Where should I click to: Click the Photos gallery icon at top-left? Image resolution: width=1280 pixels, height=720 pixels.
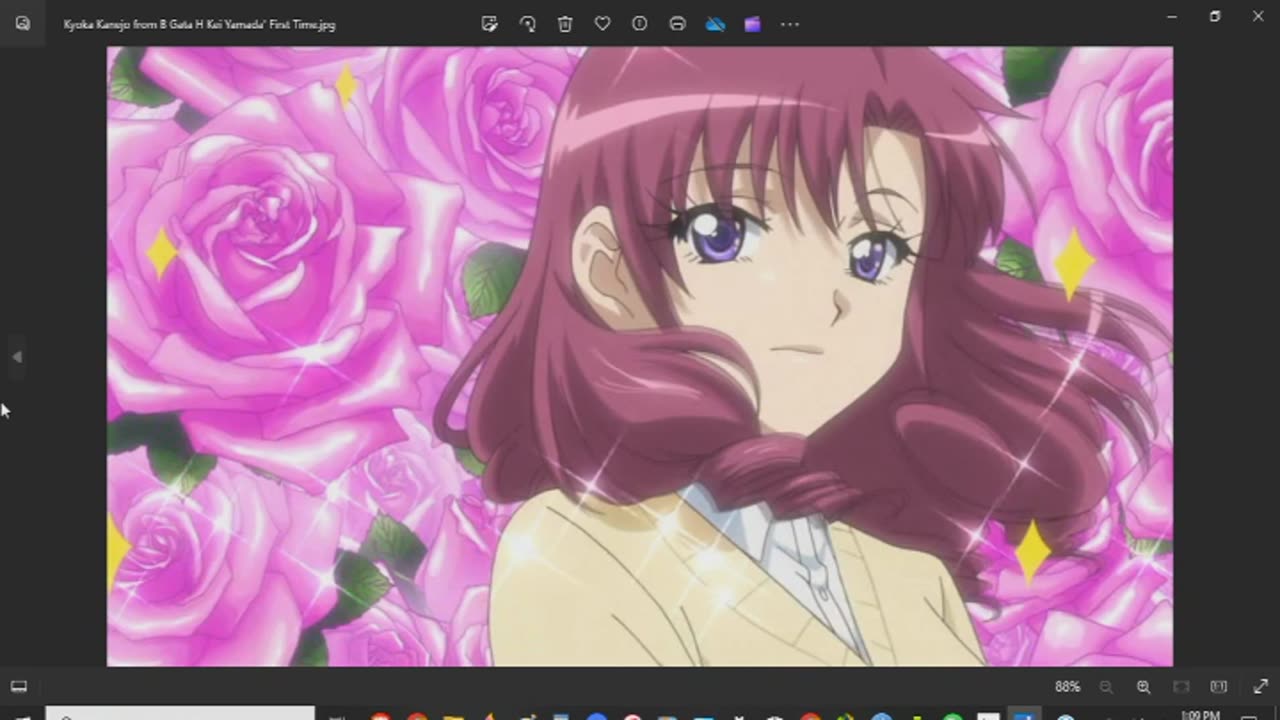click(22, 24)
